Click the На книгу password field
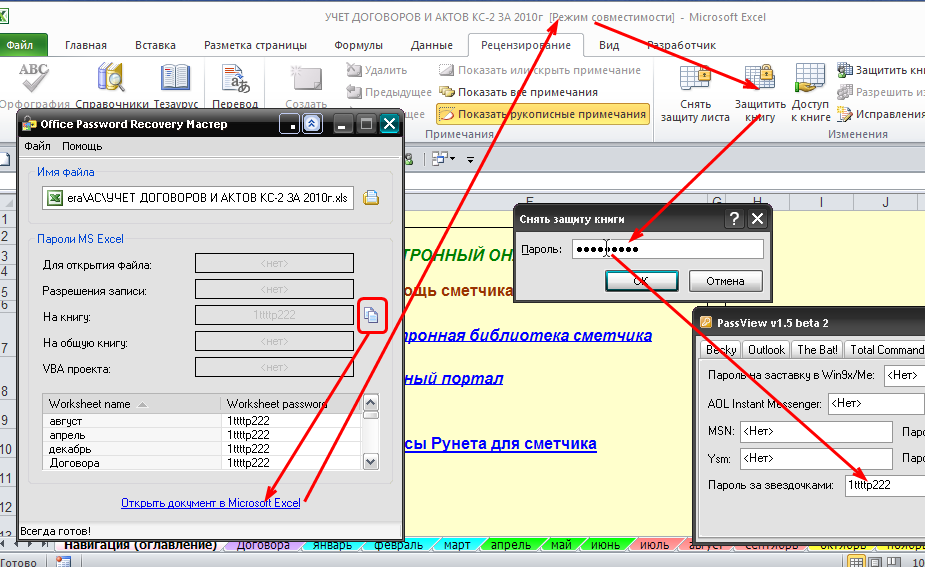This screenshot has height=567, width=925. (274, 315)
